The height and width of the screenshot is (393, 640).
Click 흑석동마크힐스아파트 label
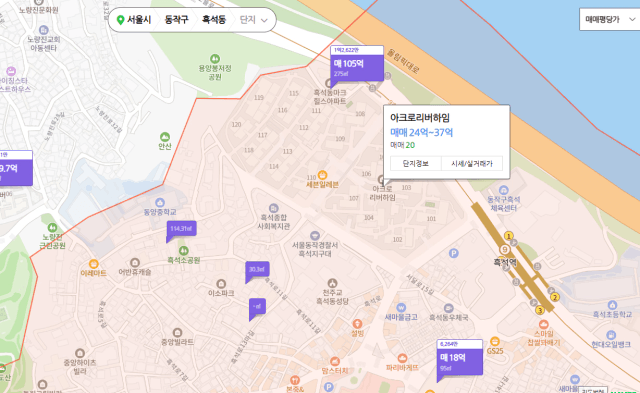coord(330,97)
